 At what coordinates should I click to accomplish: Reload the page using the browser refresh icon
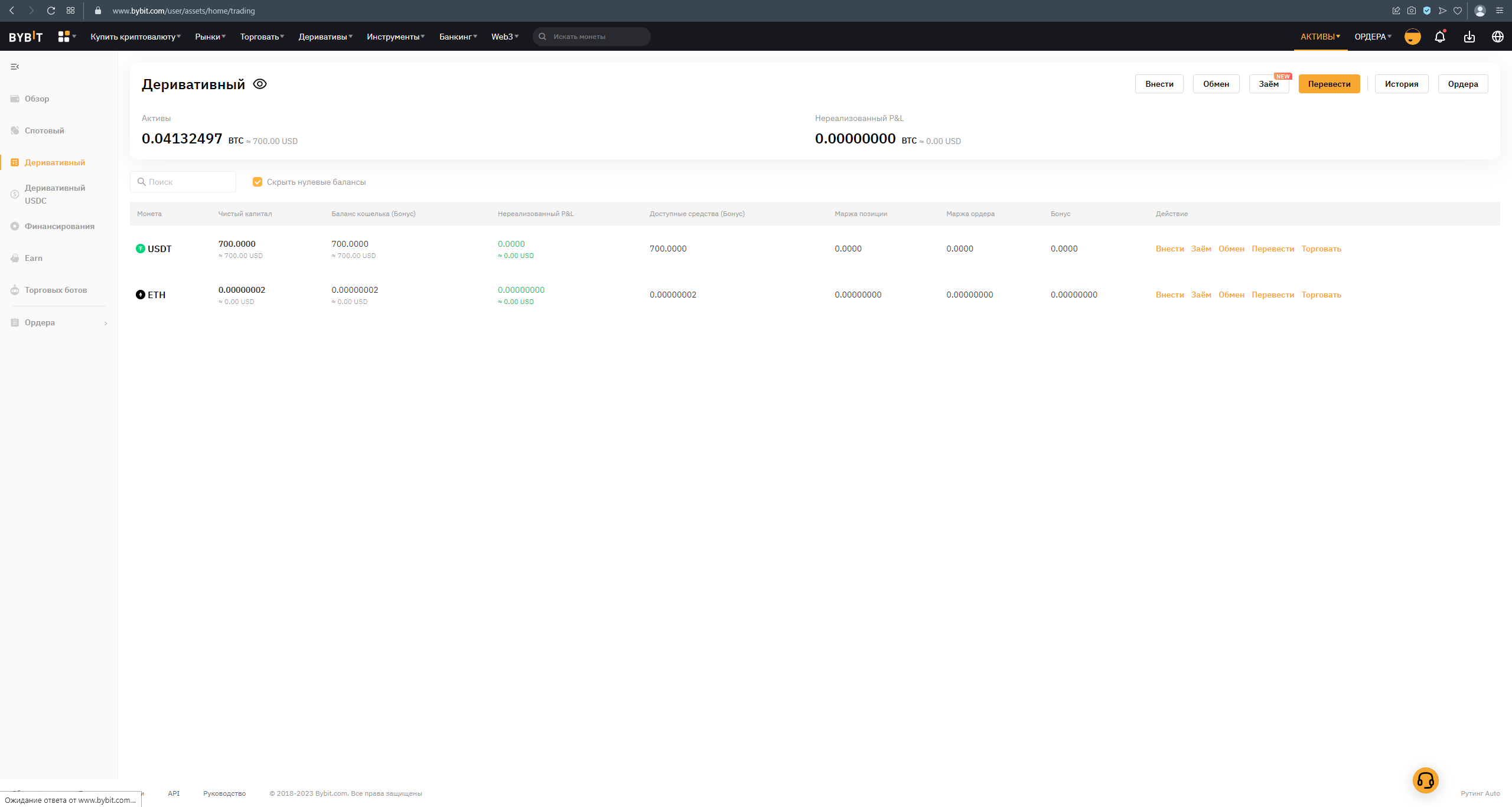click(51, 11)
